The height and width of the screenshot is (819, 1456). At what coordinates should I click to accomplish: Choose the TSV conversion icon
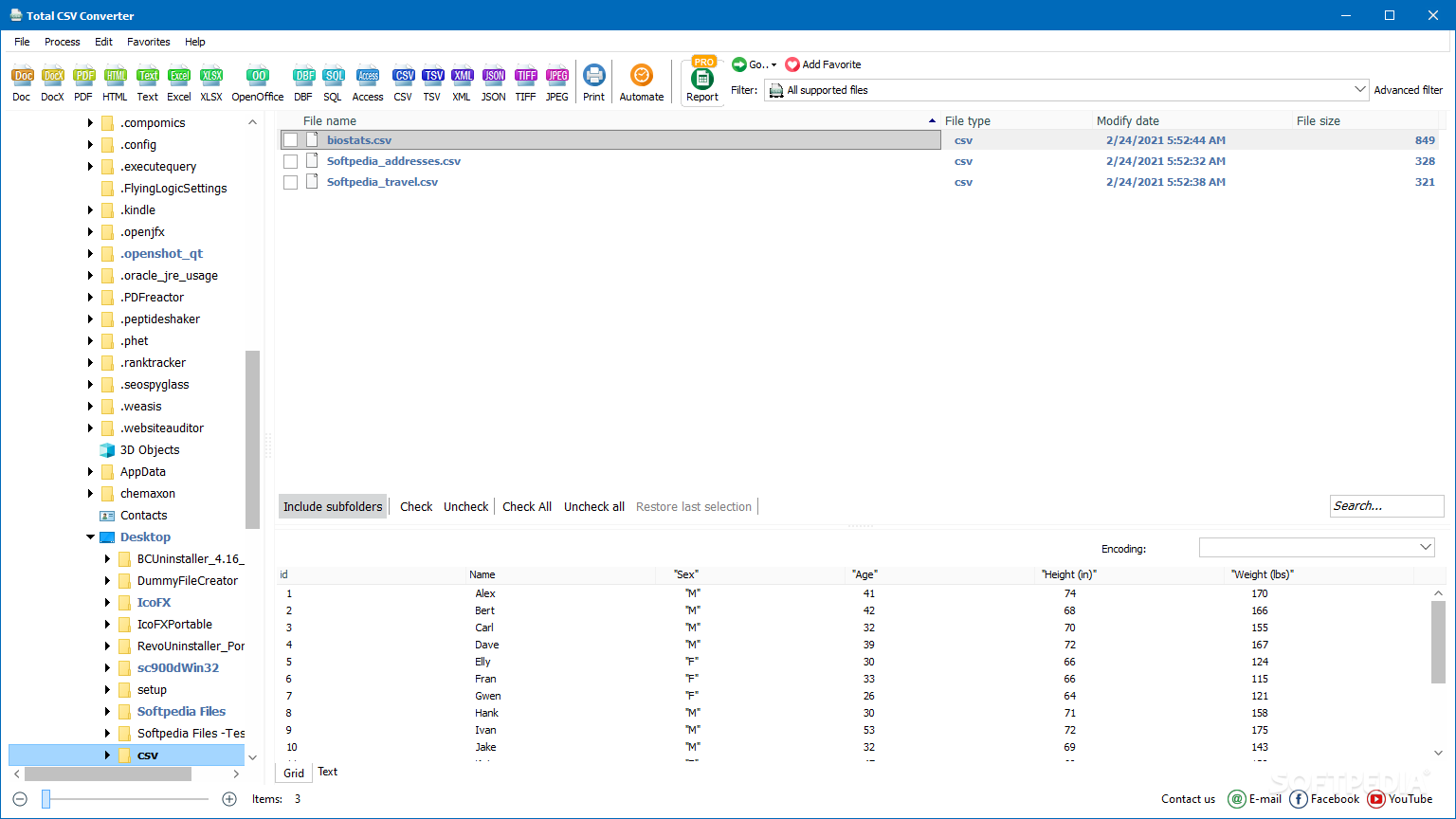point(432,83)
